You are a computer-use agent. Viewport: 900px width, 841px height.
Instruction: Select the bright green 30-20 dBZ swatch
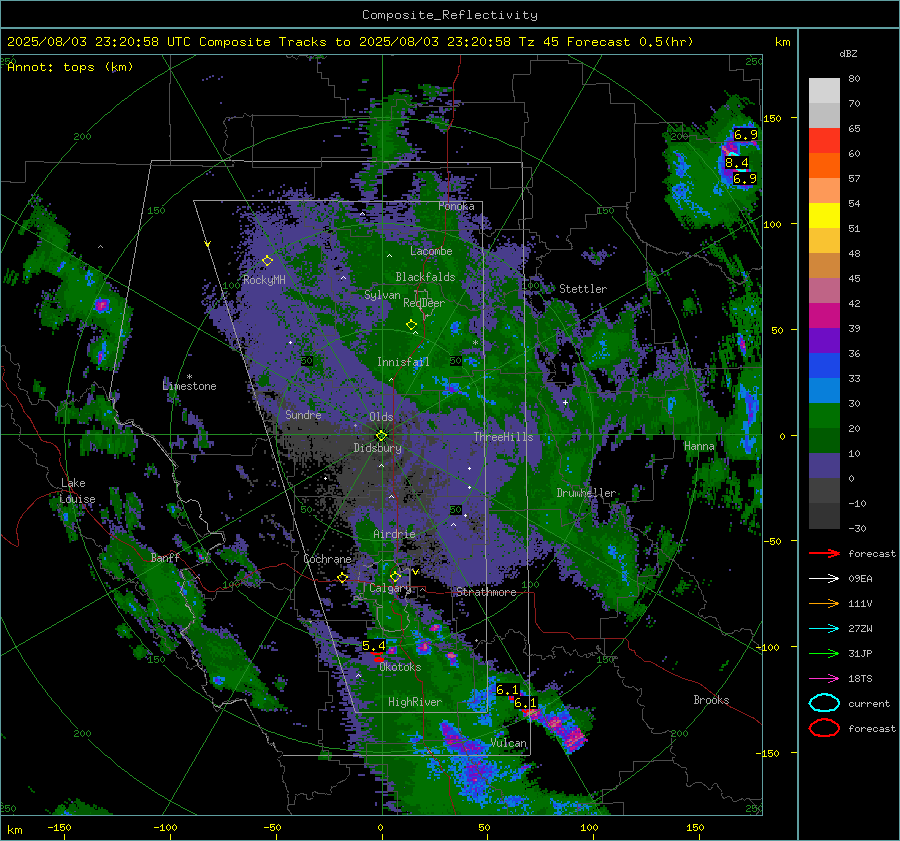[x=824, y=416]
